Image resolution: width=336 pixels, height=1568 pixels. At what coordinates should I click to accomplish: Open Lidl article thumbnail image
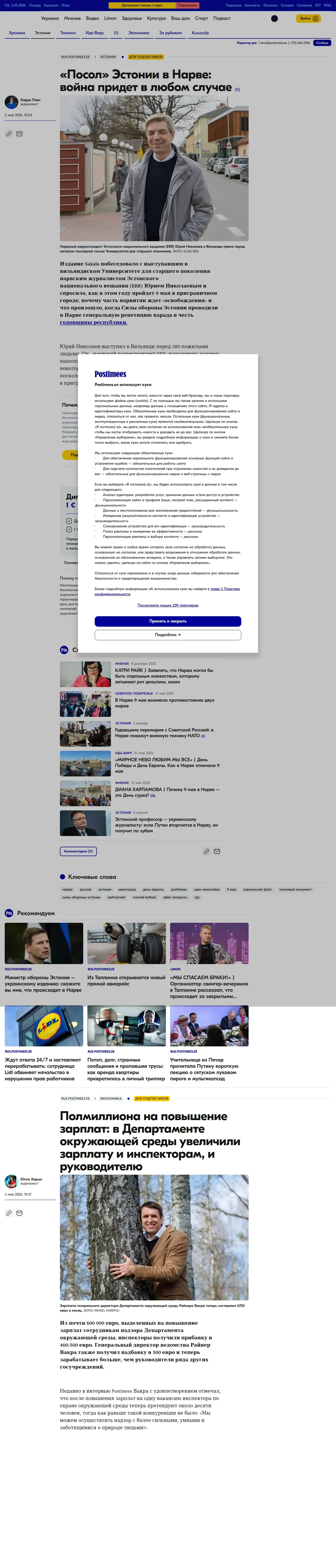point(44,1026)
